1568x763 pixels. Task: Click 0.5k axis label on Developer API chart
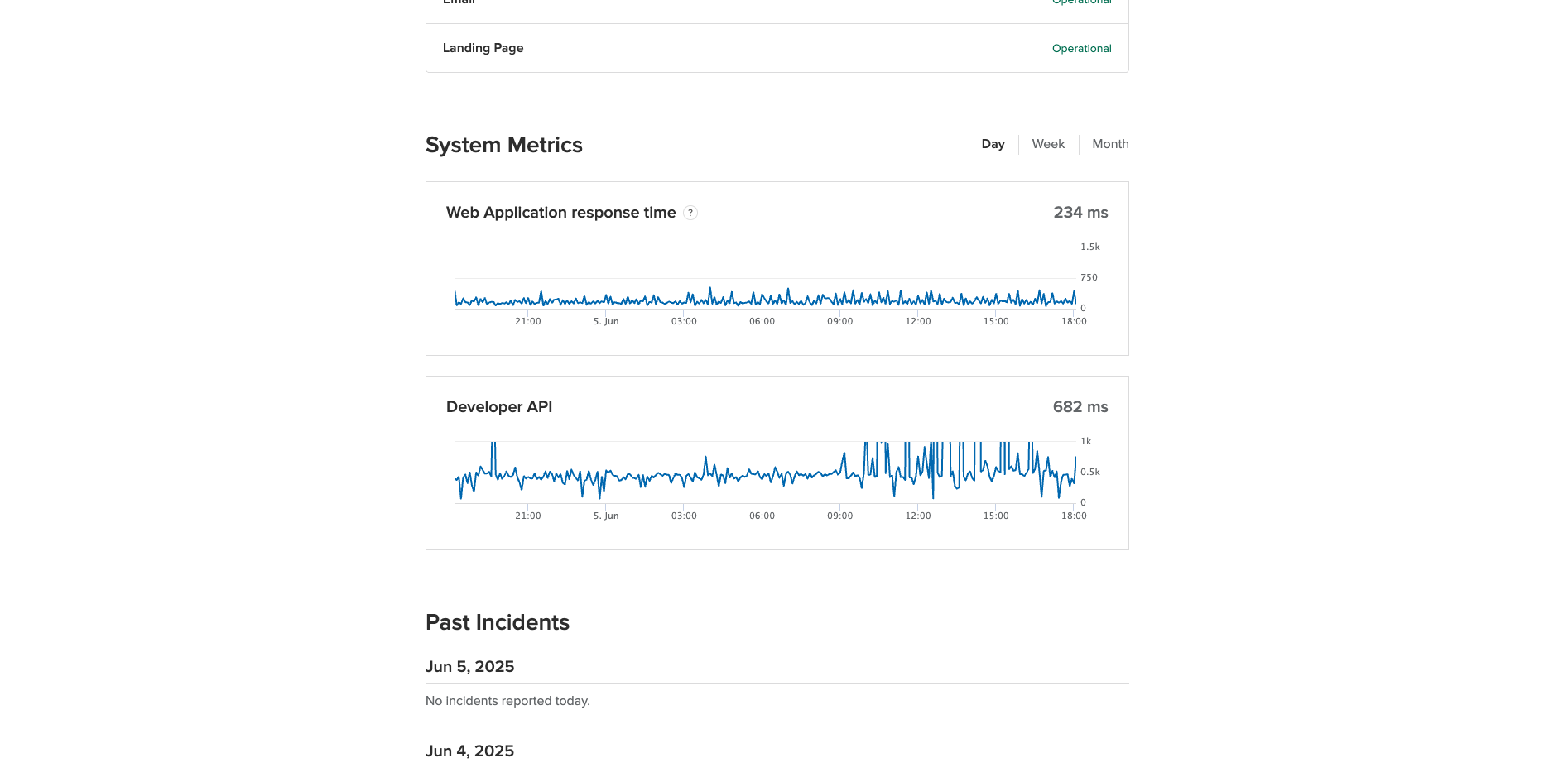tap(1089, 472)
